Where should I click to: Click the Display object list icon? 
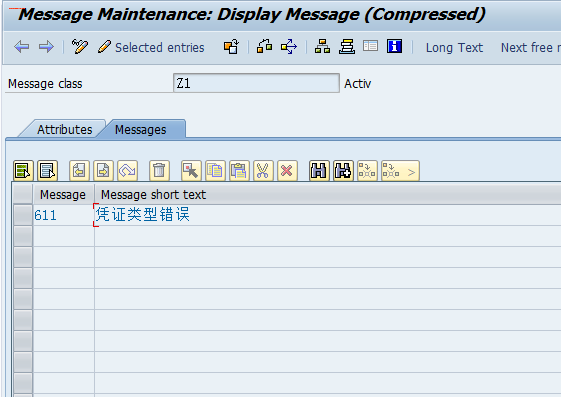coord(289,46)
